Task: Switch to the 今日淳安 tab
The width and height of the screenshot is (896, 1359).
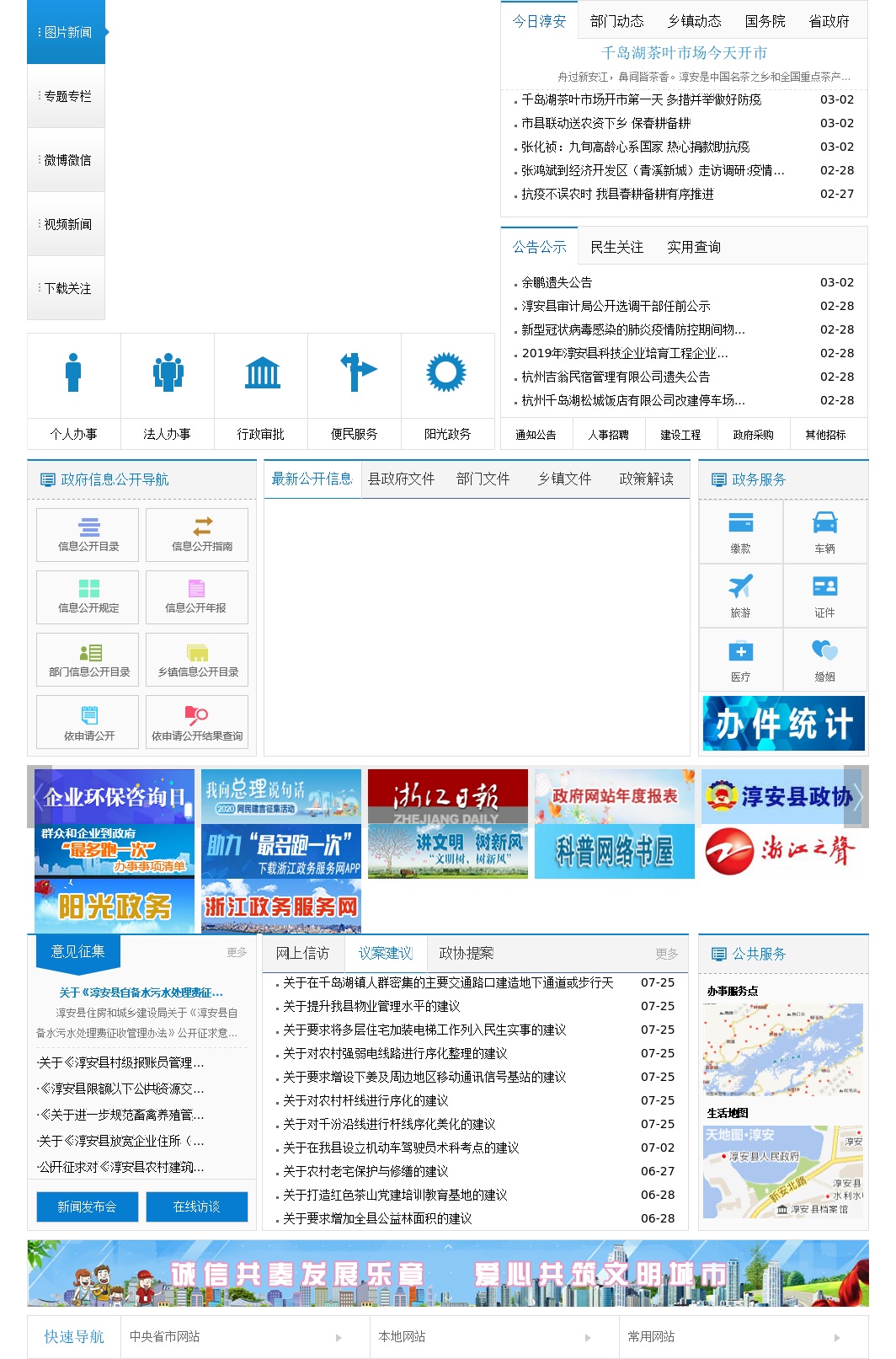Action: [x=539, y=21]
